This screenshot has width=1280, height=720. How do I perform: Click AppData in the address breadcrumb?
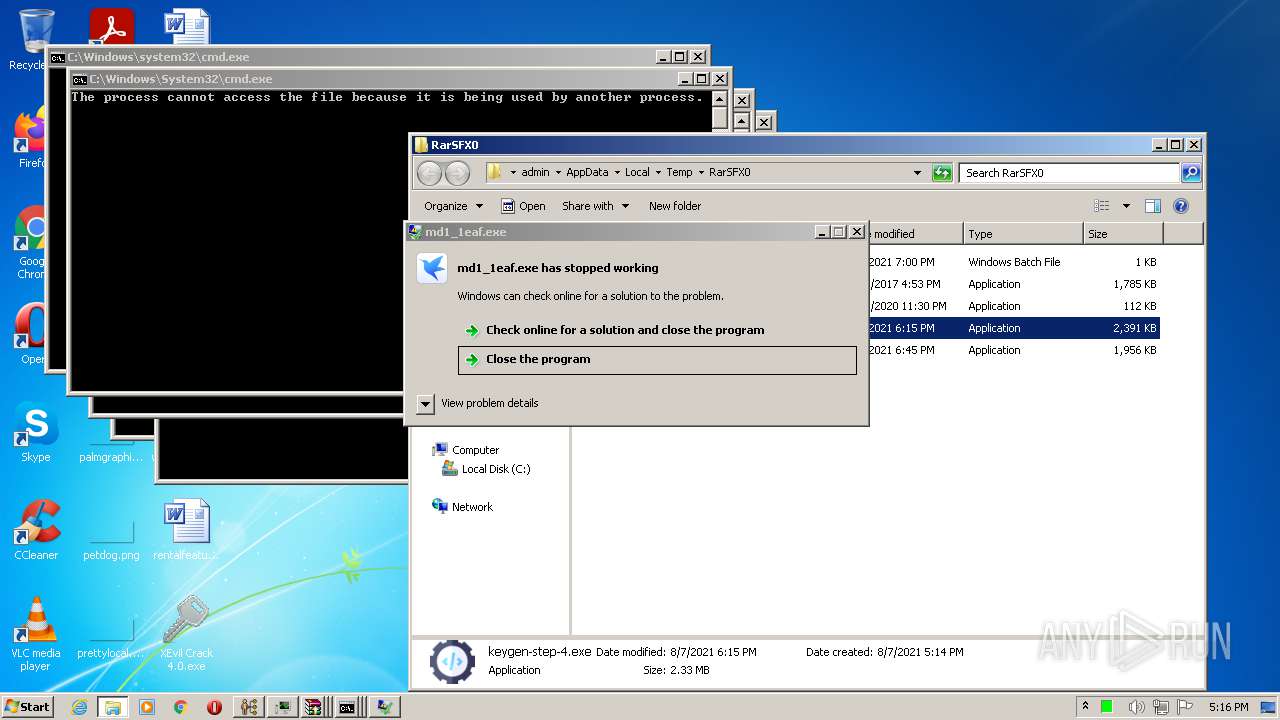pyautogui.click(x=587, y=172)
